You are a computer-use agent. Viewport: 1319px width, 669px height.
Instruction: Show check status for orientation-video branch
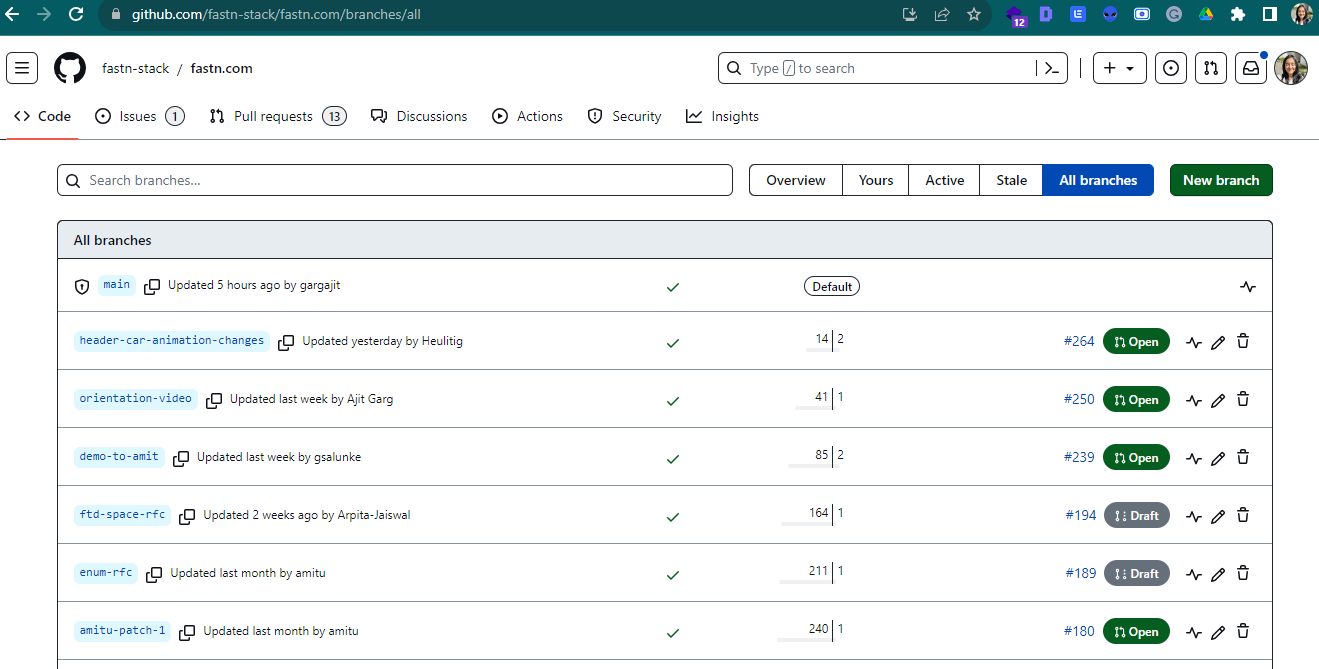[673, 401]
